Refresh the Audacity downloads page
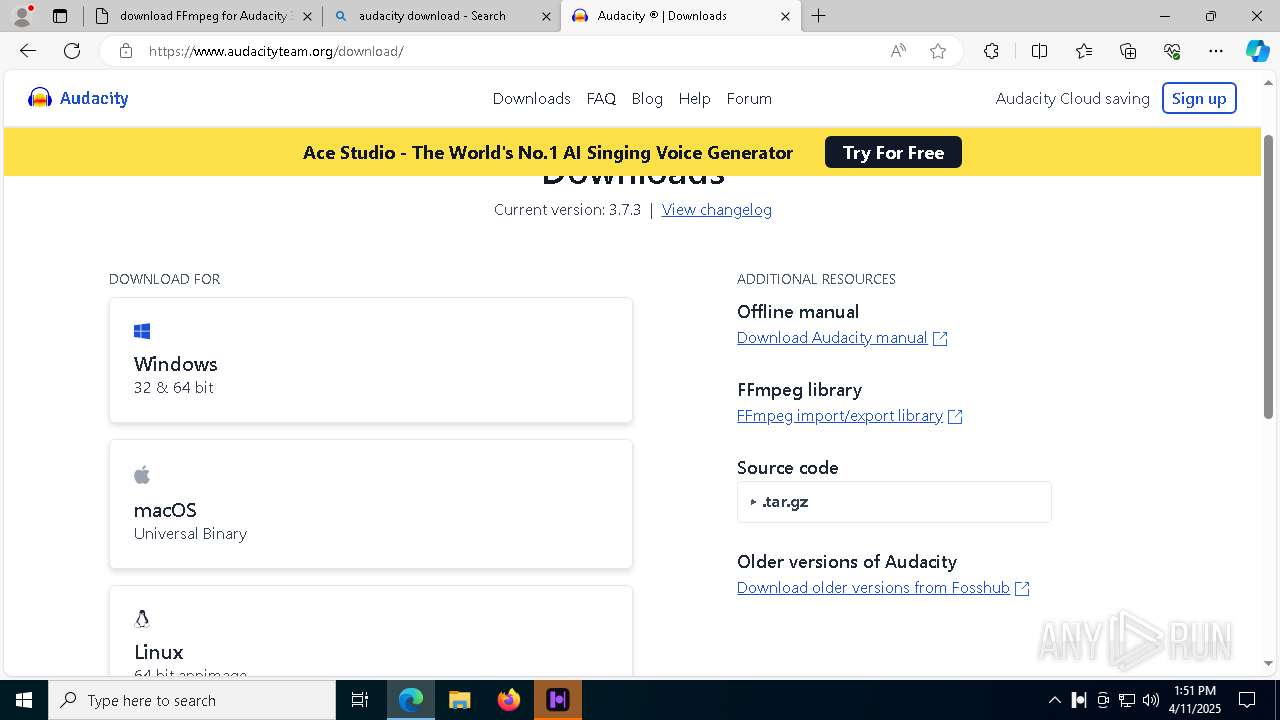This screenshot has width=1280, height=720. click(x=72, y=51)
